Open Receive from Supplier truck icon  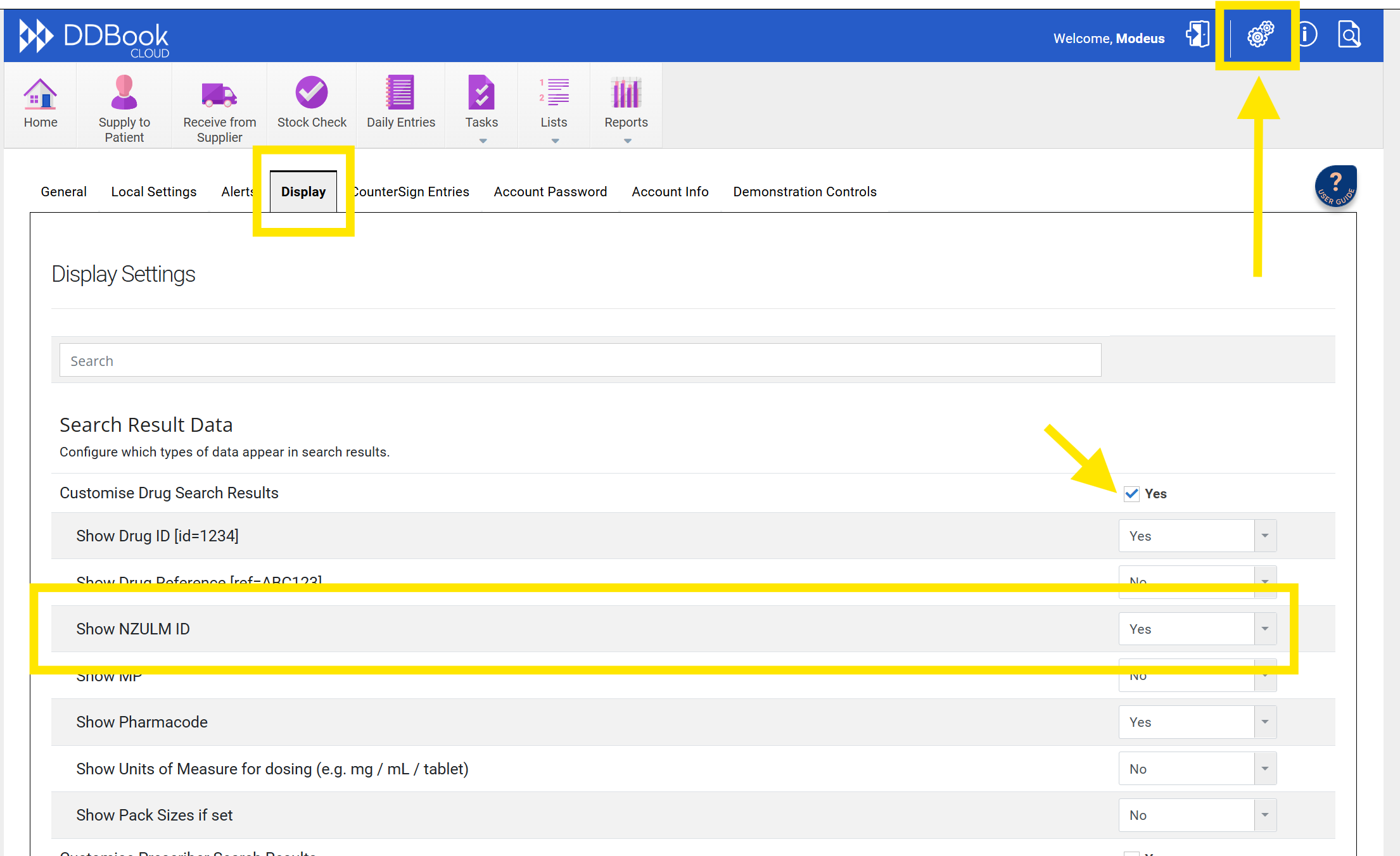pos(219,95)
